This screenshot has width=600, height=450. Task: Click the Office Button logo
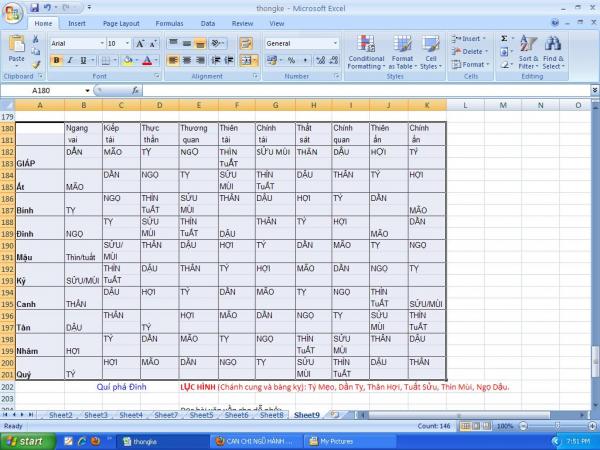click(13, 12)
